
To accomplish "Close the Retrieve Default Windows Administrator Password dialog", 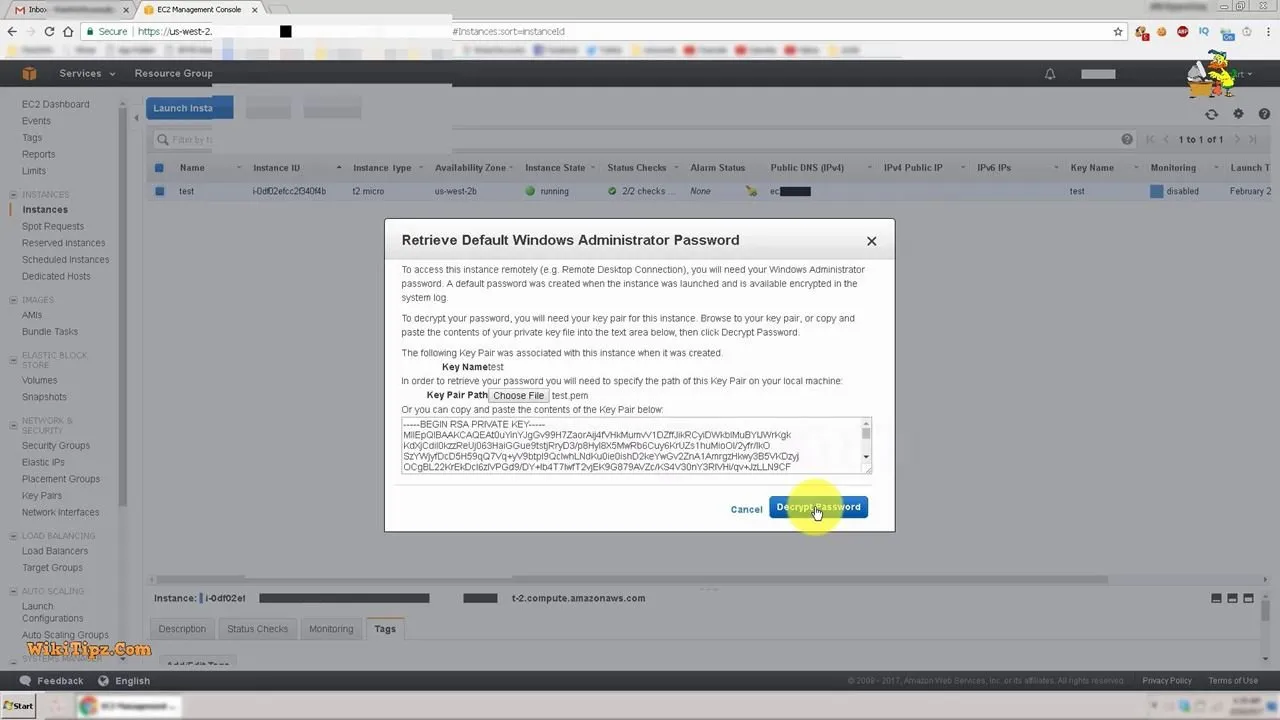I will (x=871, y=241).
